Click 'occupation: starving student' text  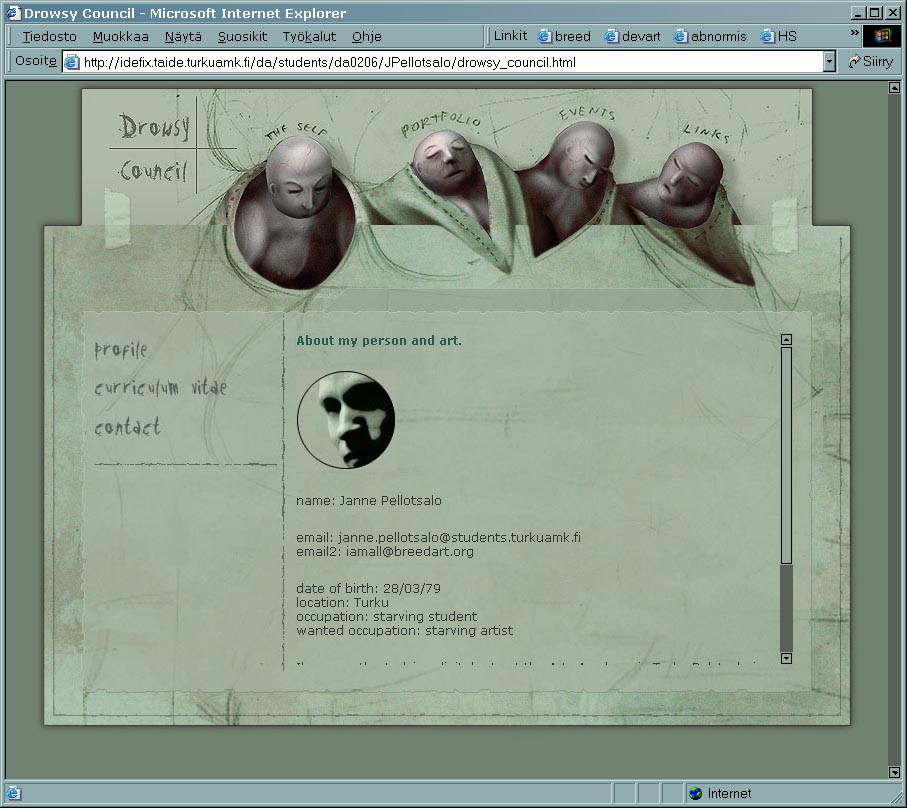(x=386, y=617)
